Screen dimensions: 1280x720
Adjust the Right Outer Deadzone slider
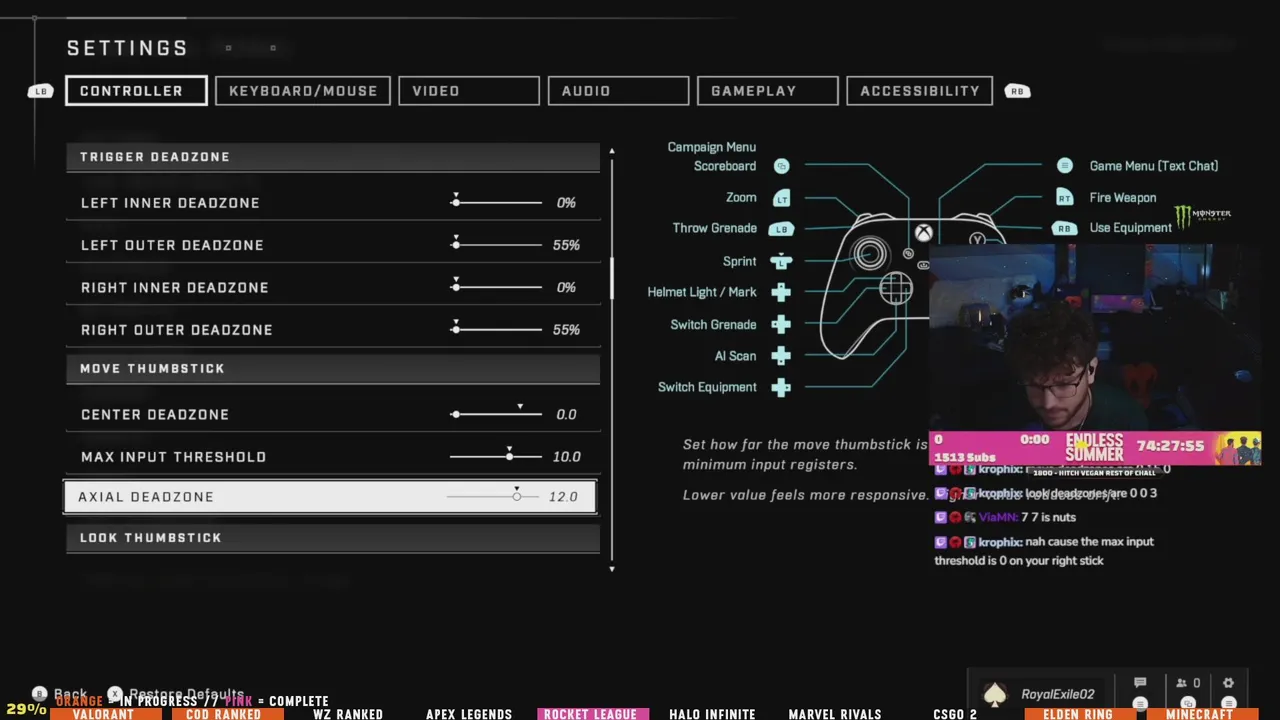496,329
